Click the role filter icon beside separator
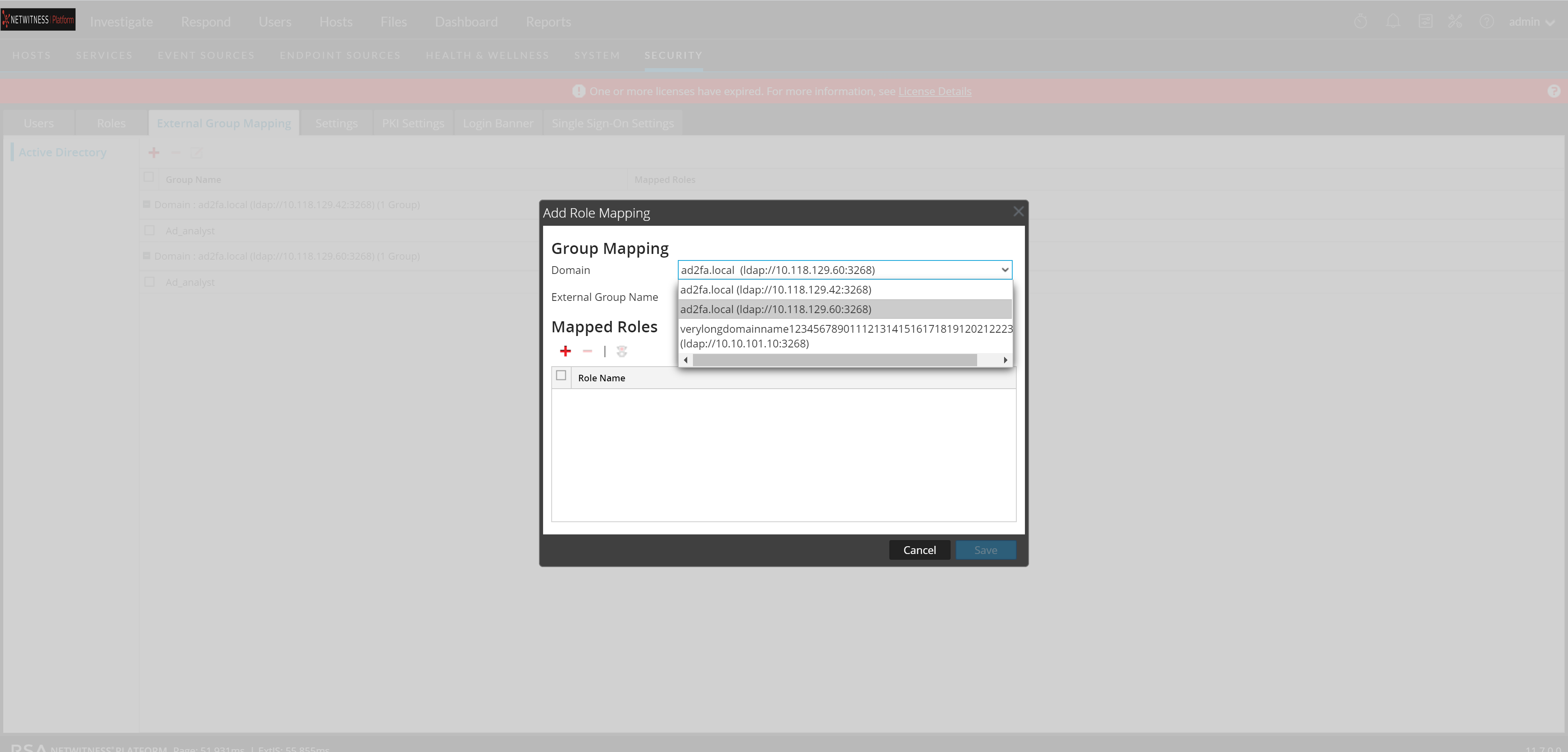1568x752 pixels. tap(621, 351)
